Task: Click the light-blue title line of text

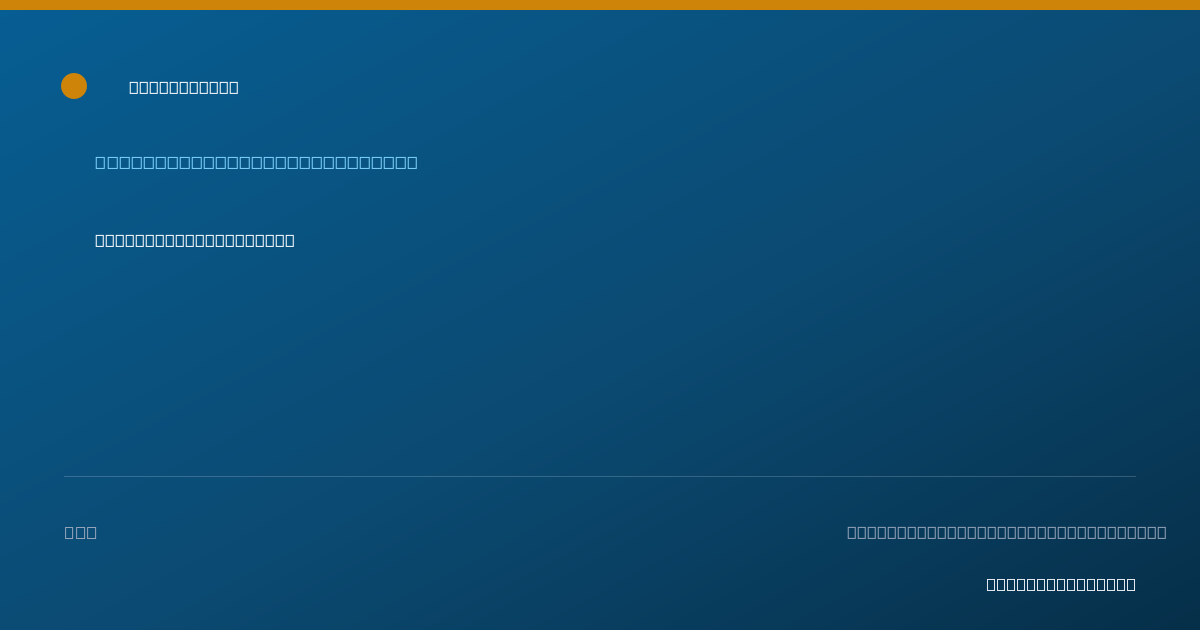Action: [x=256, y=162]
